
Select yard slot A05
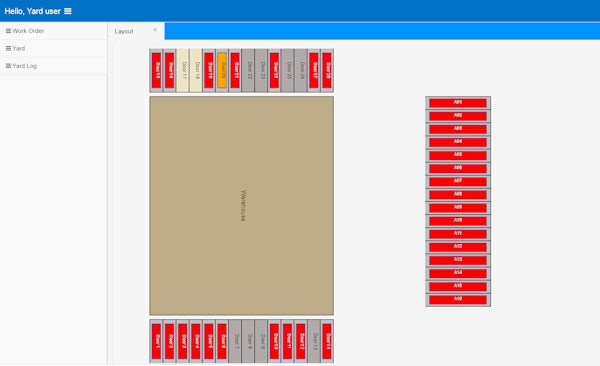pyautogui.click(x=458, y=155)
